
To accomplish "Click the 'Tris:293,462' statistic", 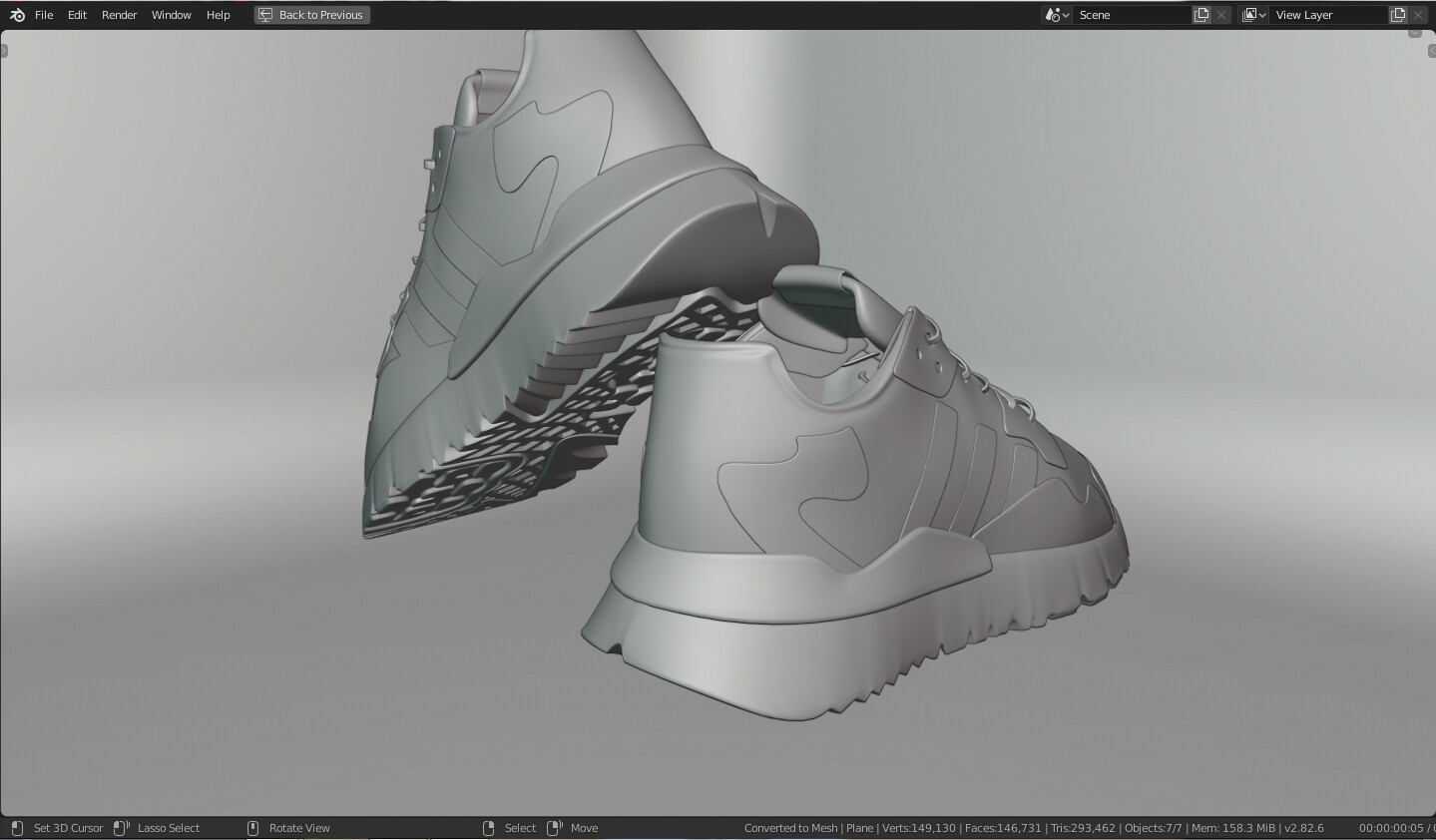I will pos(1083,828).
